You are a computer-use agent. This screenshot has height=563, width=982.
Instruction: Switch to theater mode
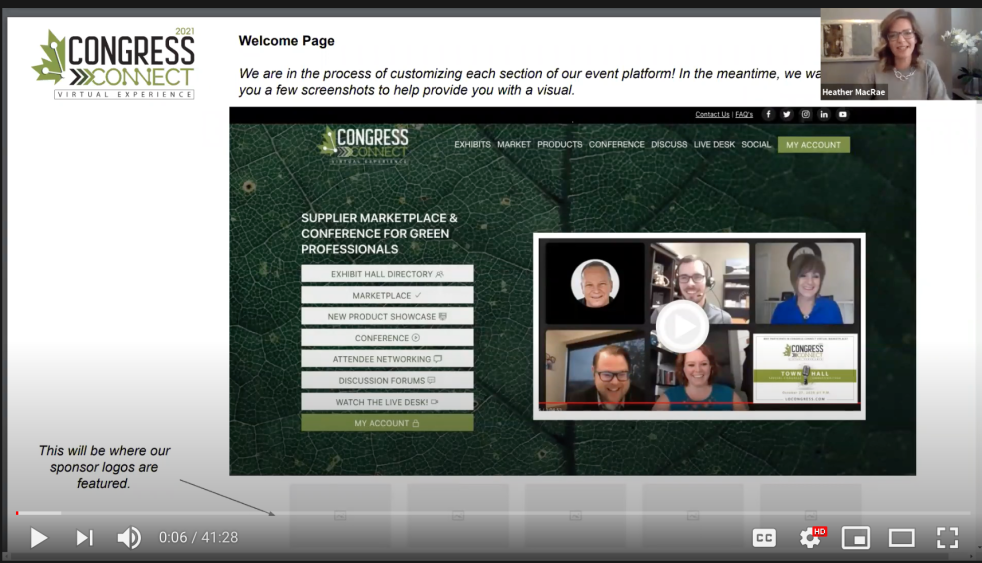click(x=901, y=538)
